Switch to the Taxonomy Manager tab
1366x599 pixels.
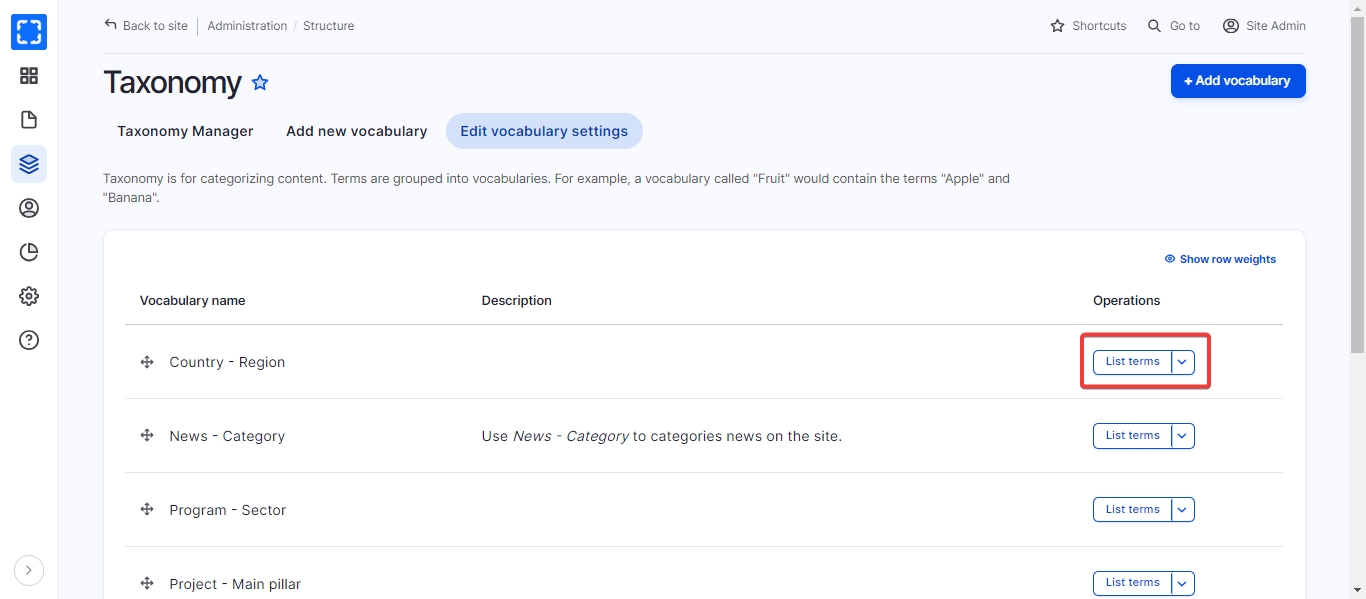[185, 131]
